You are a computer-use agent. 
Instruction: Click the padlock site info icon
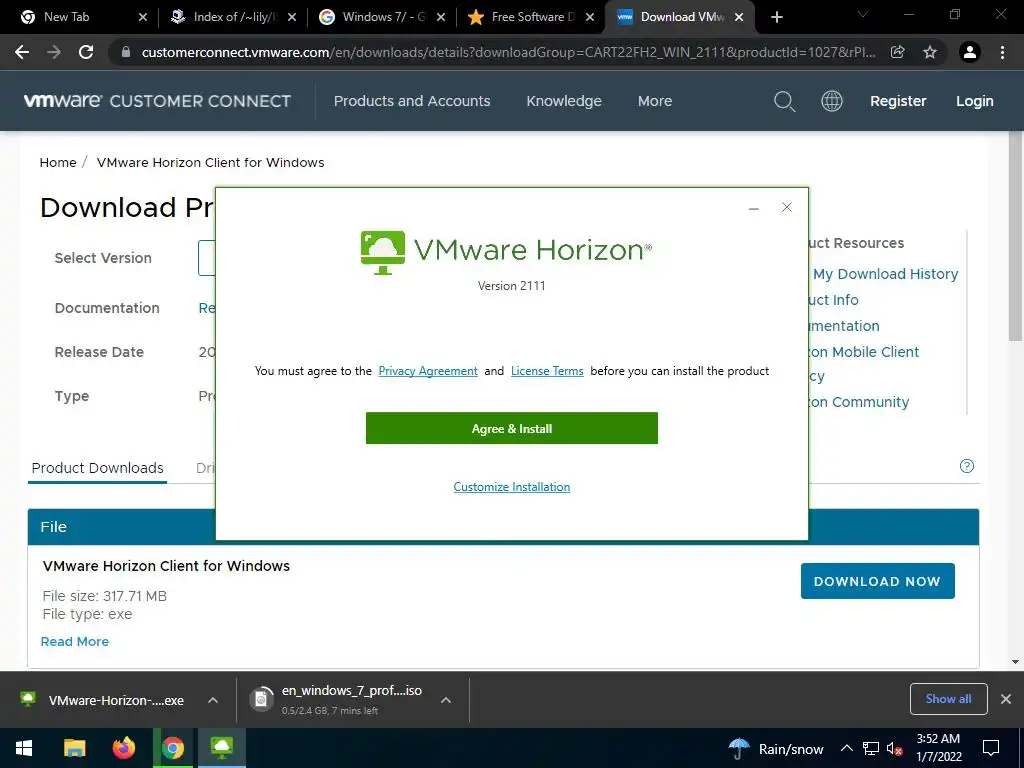(x=126, y=52)
